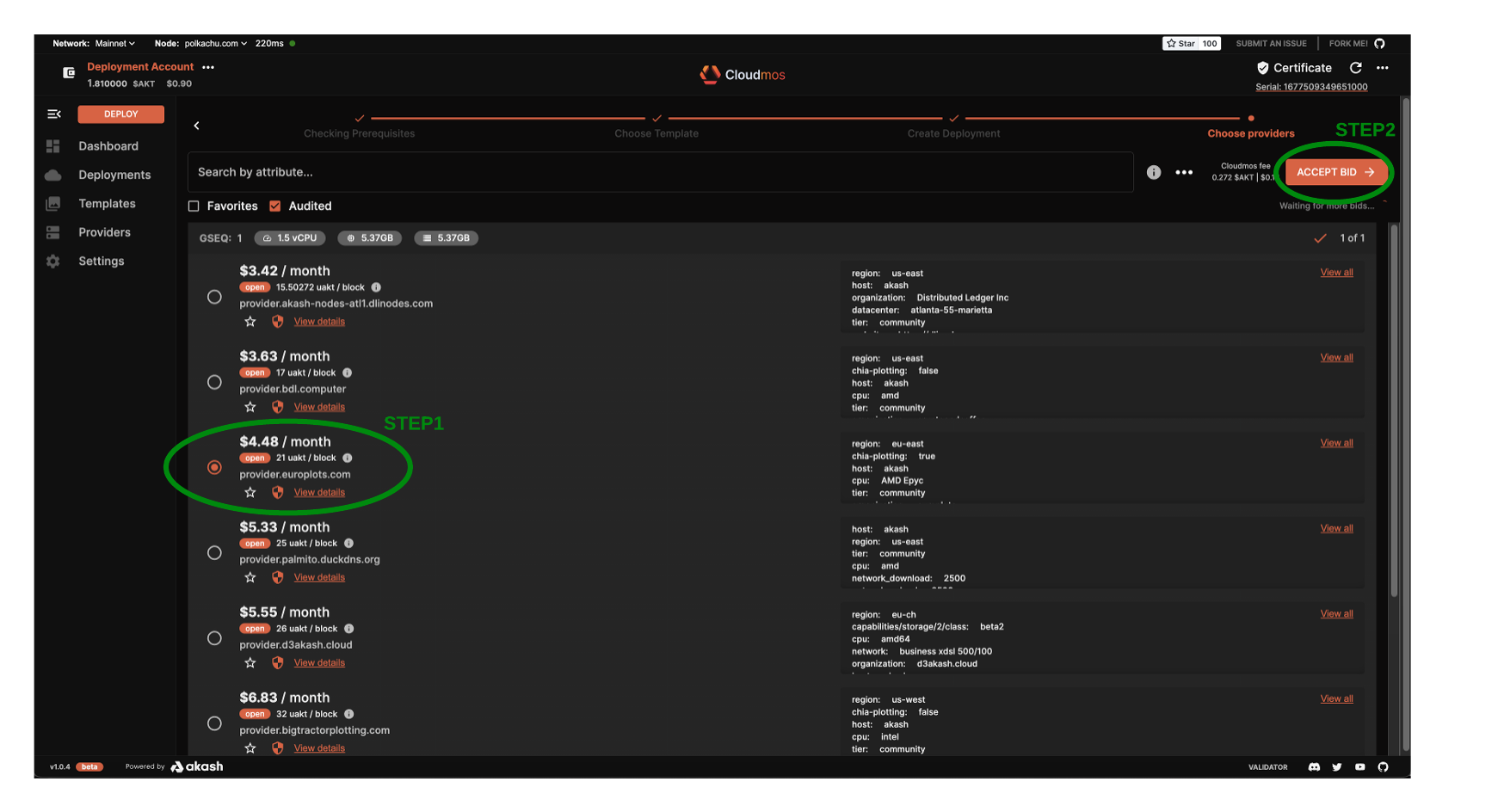Click the info icon beside 15.50272 uakt / block
The image size is (1504, 812).
376,287
